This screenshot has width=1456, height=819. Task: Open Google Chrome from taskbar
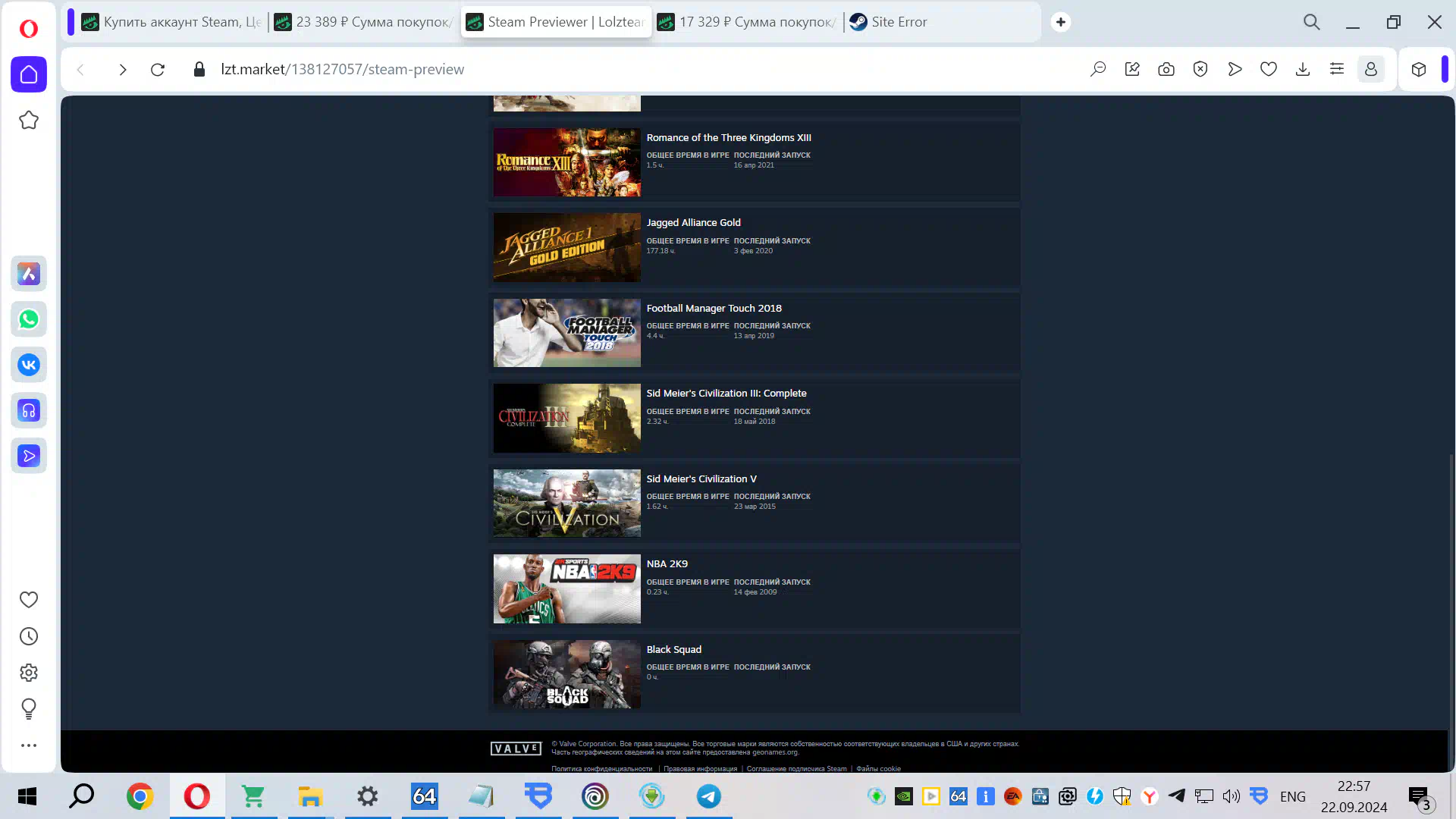pyautogui.click(x=140, y=796)
